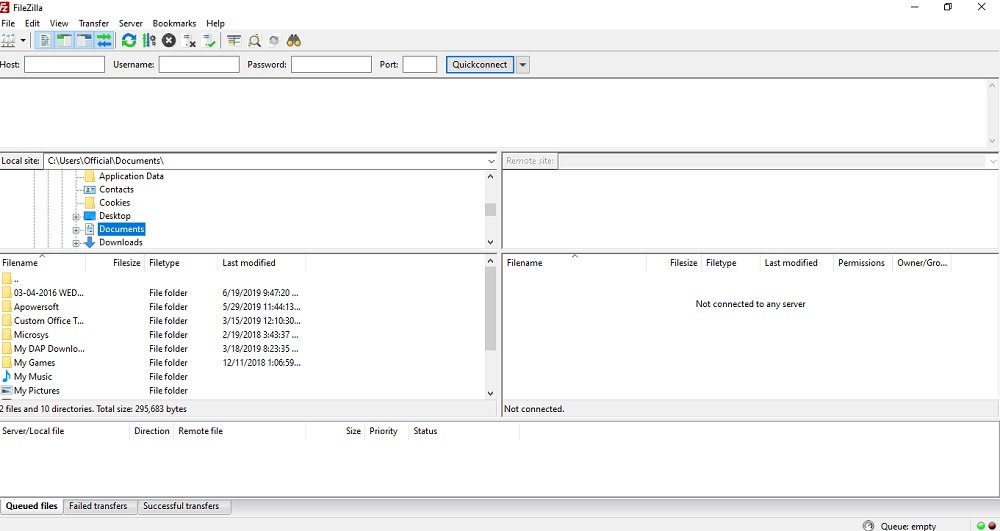
Task: Toggle directory comparison magnifier icon
Action: click(254, 41)
